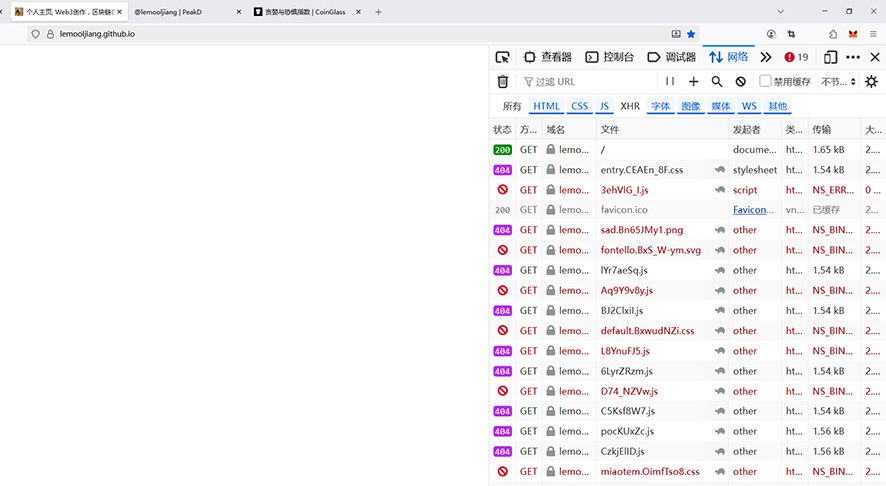
Task: Enable the 禁用缓存 checkbox
Action: pyautogui.click(x=765, y=82)
